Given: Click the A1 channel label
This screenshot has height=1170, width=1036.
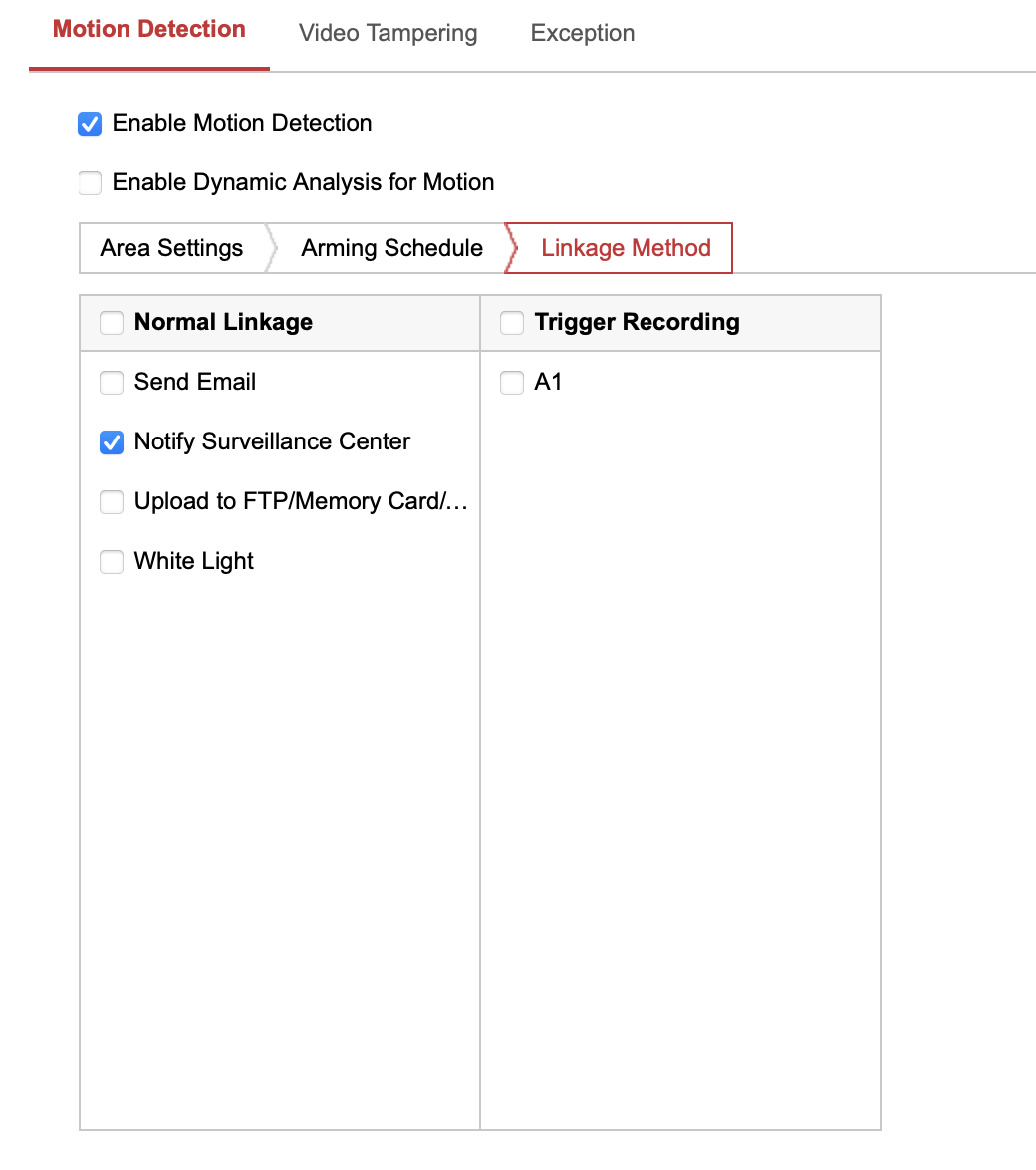Looking at the screenshot, I should point(549,382).
